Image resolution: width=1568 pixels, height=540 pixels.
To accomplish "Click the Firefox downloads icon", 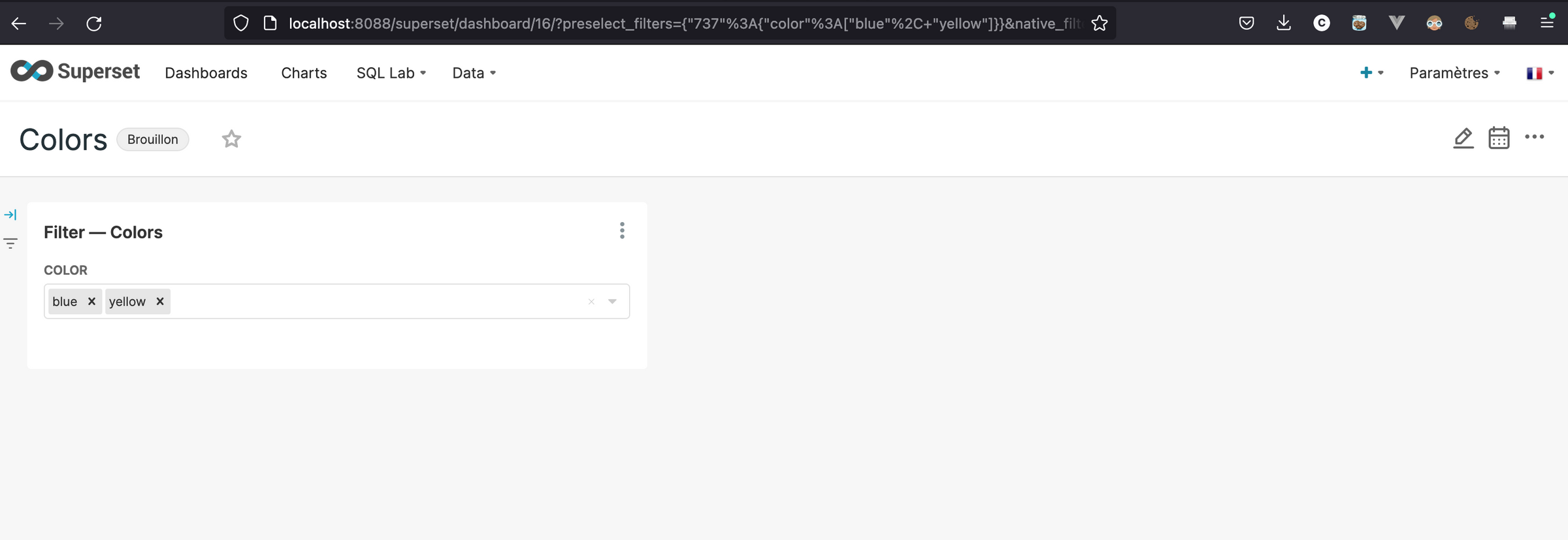I will 1284,22.
